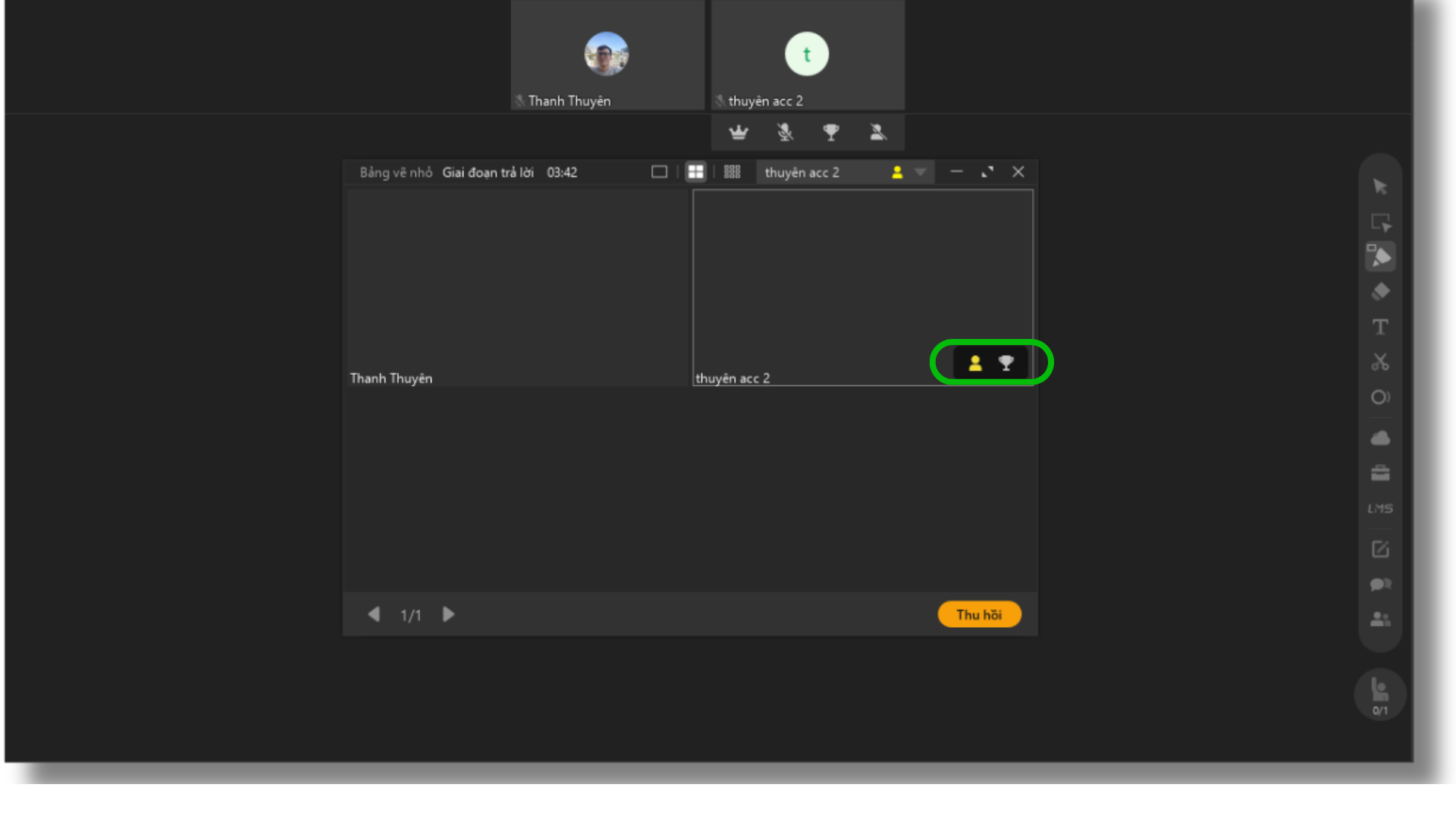Select the pen drawing tool
Image resolution: width=1456 pixels, height=819 pixels.
coord(1380,257)
